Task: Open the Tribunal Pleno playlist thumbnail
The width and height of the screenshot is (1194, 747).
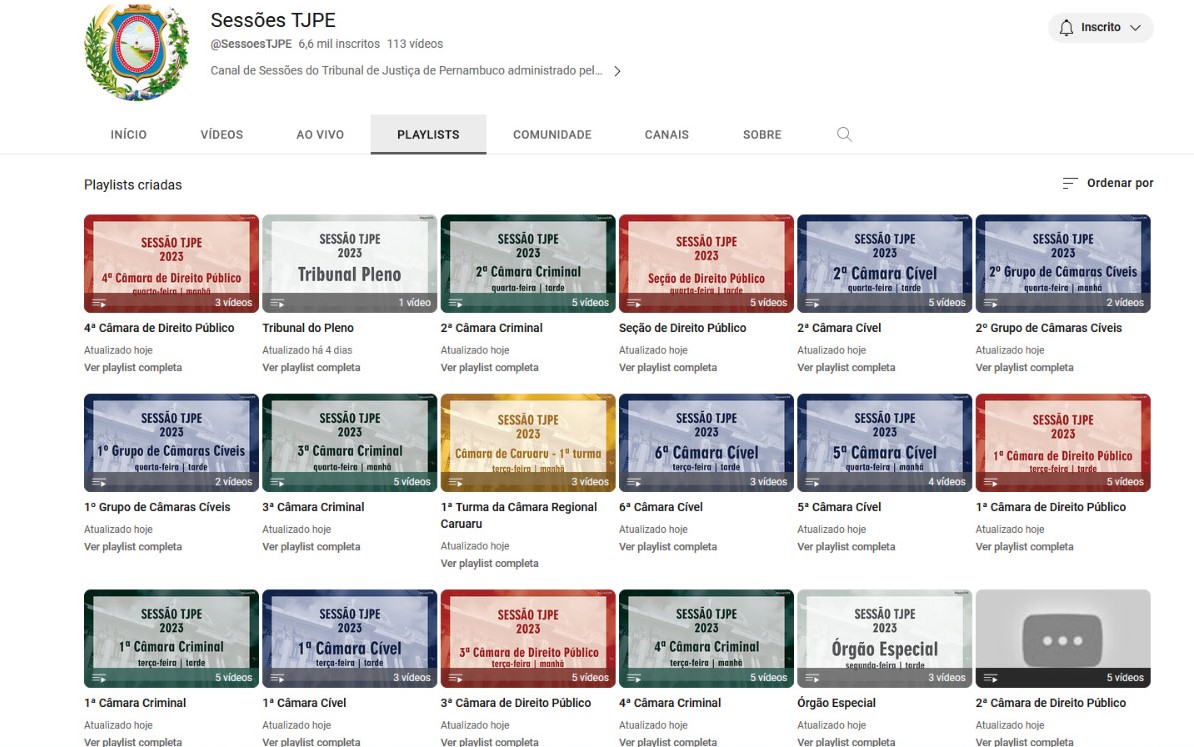Action: coord(350,263)
